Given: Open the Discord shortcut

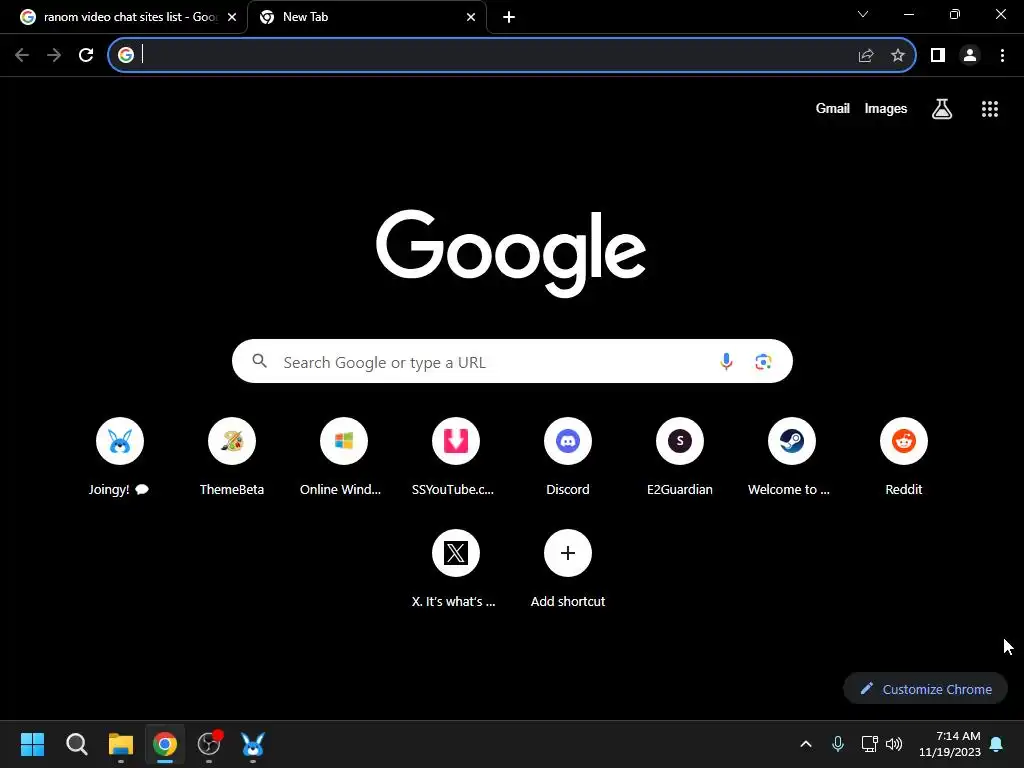Looking at the screenshot, I should click(568, 455).
